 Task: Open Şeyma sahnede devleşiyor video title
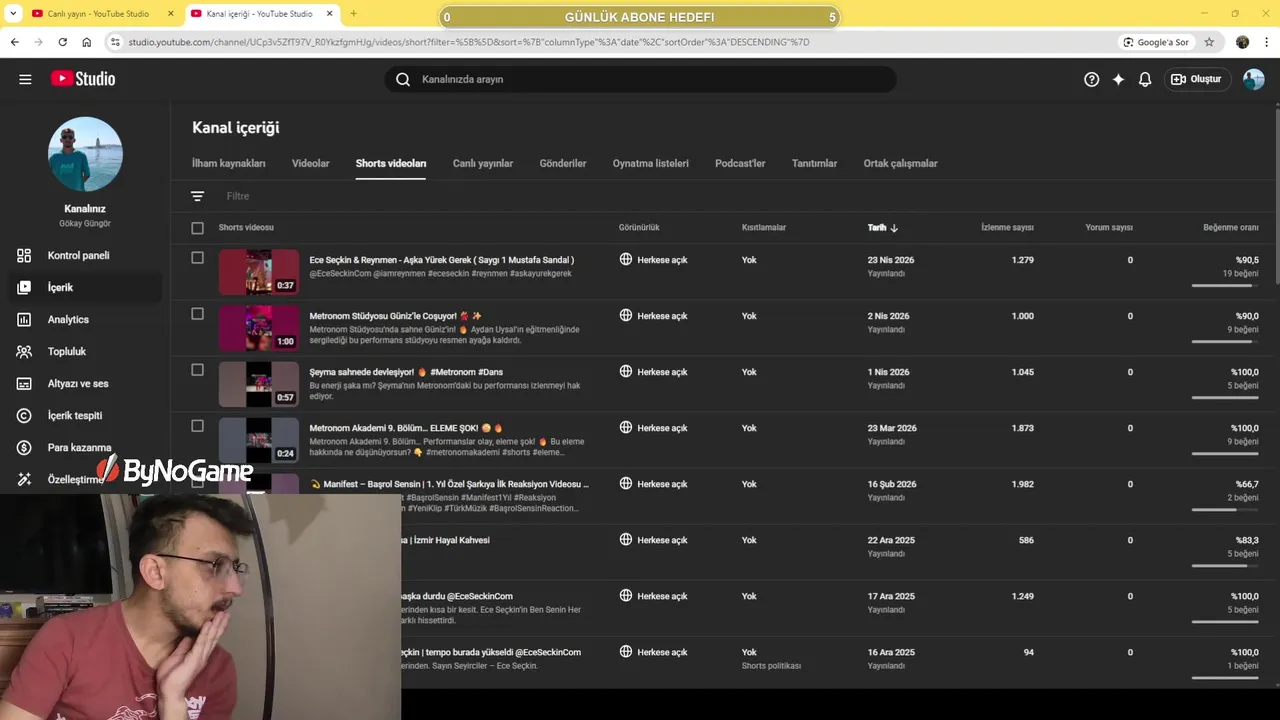pyautogui.click(x=406, y=372)
